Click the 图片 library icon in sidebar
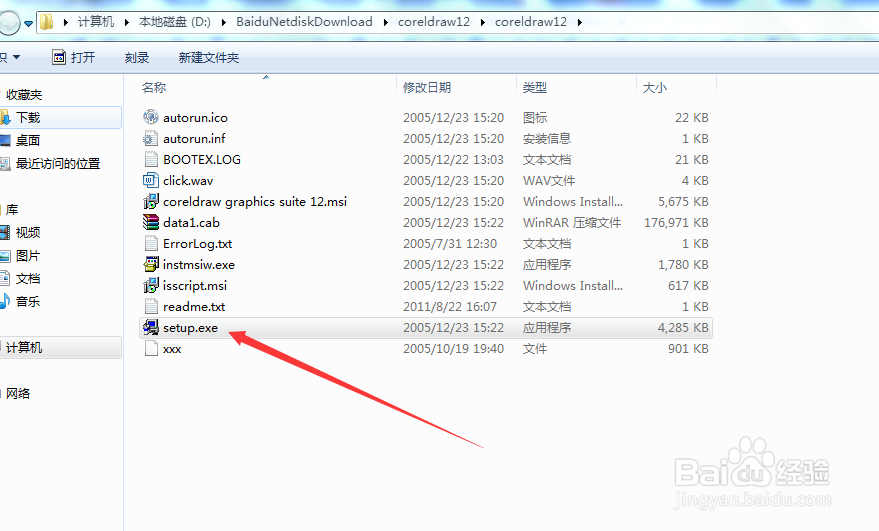879x531 pixels. [5, 256]
